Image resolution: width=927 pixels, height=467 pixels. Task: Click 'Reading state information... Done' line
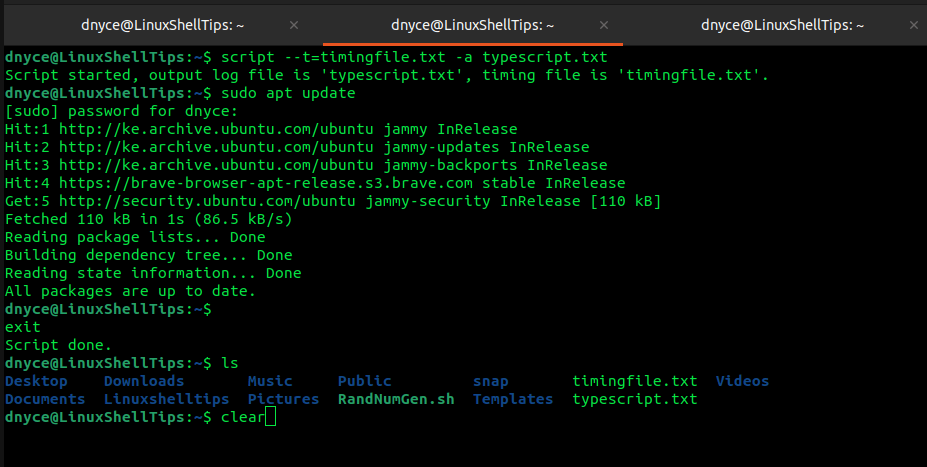[153, 273]
